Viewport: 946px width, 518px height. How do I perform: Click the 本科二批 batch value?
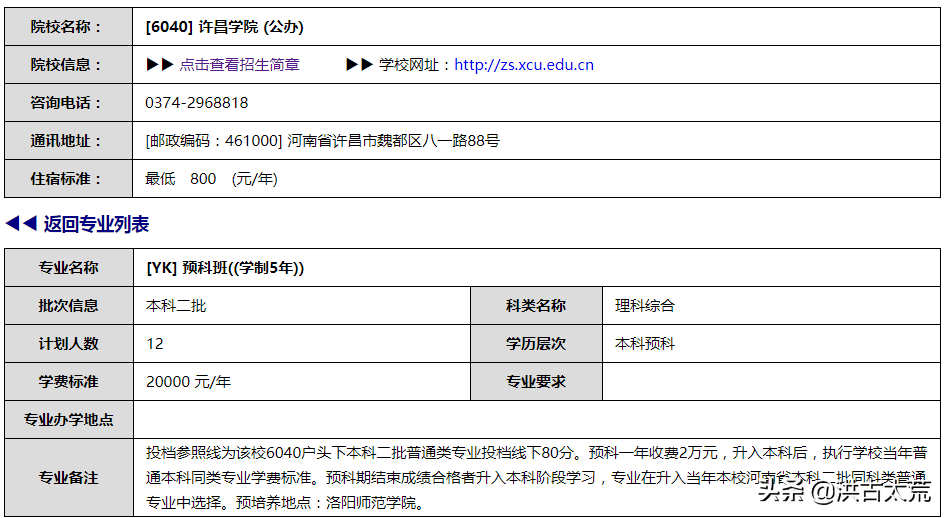pos(176,306)
